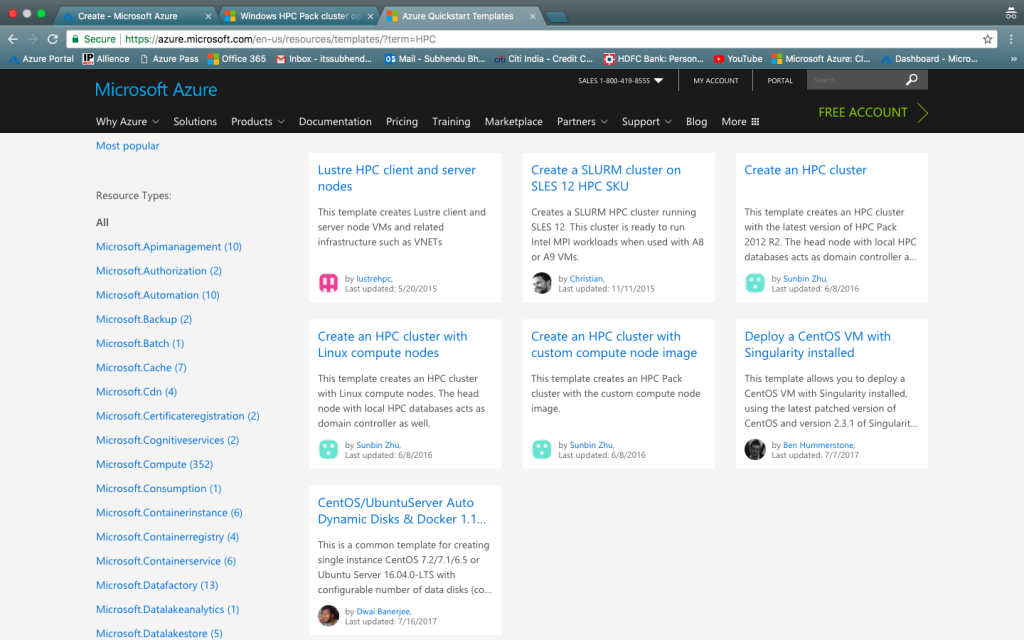This screenshot has width=1024, height=640.
Task: Expand the Support menu
Action: click(x=647, y=121)
